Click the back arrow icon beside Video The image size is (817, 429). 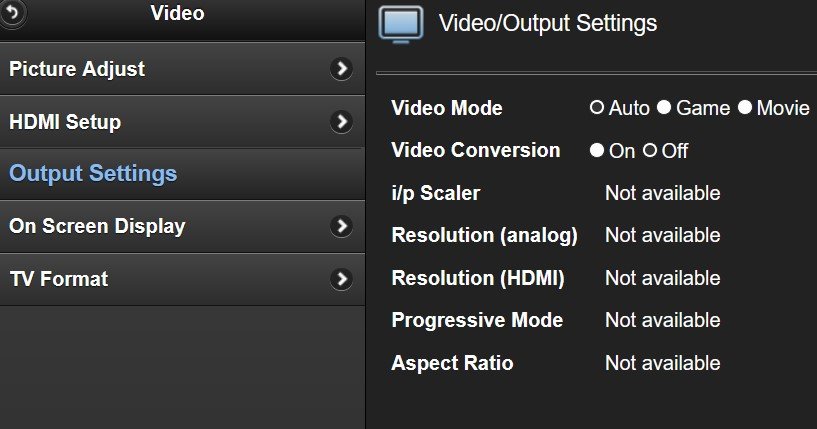tap(14, 12)
